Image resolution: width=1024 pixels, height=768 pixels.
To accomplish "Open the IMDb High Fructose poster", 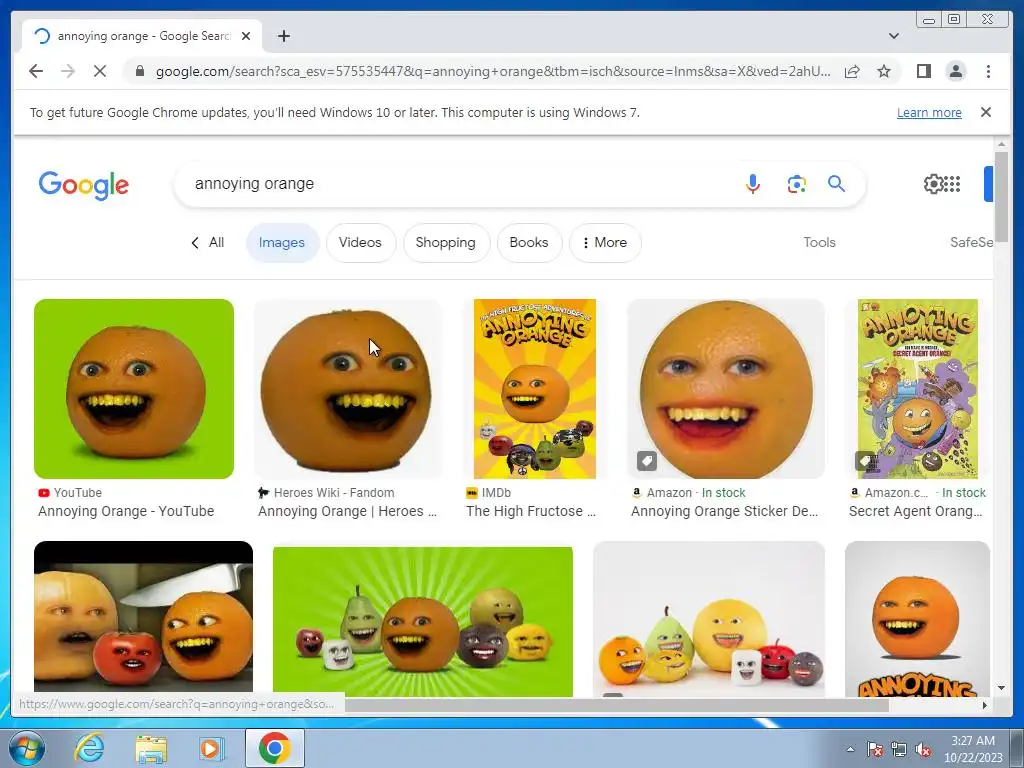I will point(535,389).
